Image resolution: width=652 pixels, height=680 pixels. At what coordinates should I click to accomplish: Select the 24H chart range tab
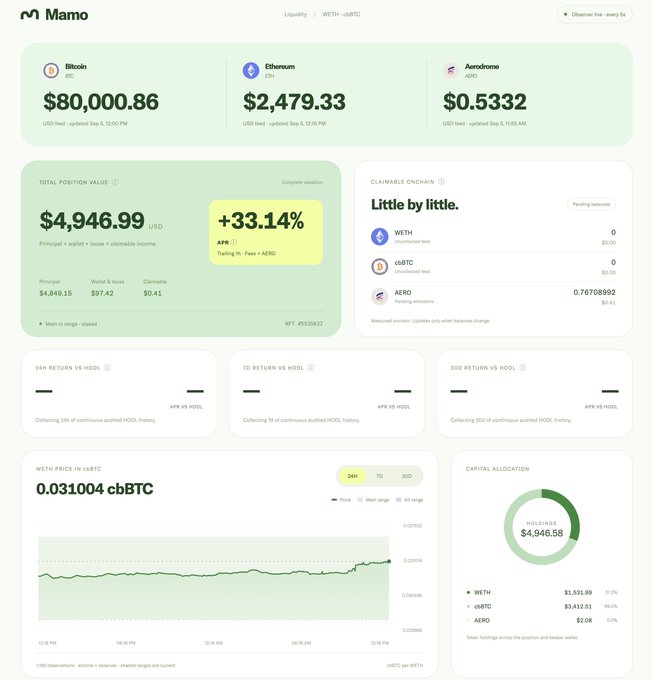352,476
